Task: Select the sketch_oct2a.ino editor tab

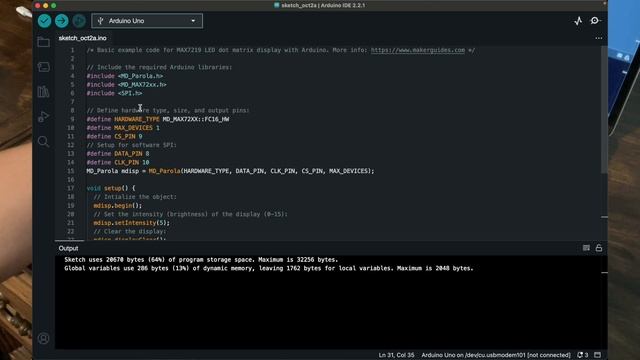Action: pyautogui.click(x=82, y=38)
